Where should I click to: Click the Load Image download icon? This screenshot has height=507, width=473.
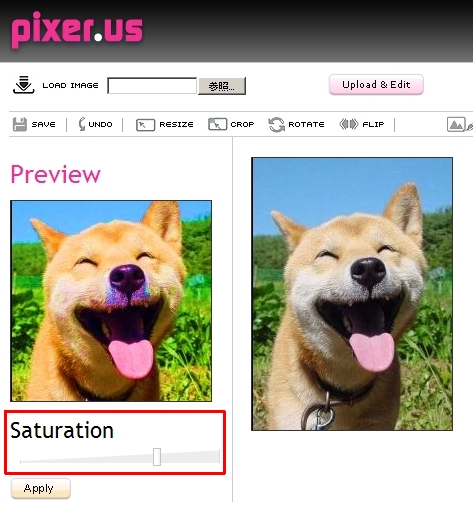point(23,85)
